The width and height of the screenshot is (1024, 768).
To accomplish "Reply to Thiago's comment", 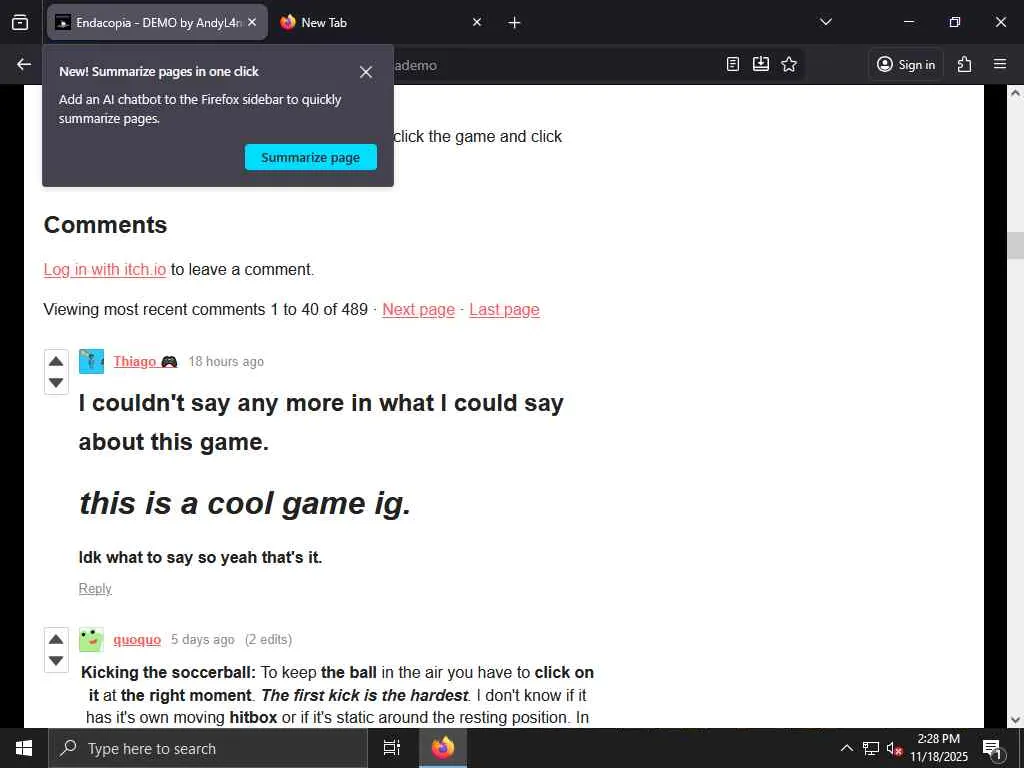I will coord(95,588).
